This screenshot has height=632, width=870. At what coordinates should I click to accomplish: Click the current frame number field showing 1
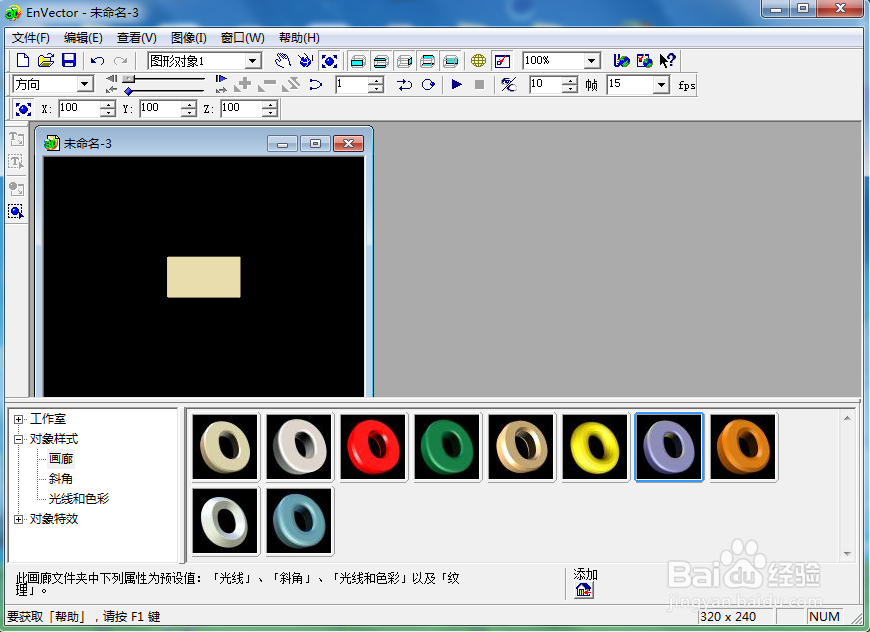click(x=351, y=84)
